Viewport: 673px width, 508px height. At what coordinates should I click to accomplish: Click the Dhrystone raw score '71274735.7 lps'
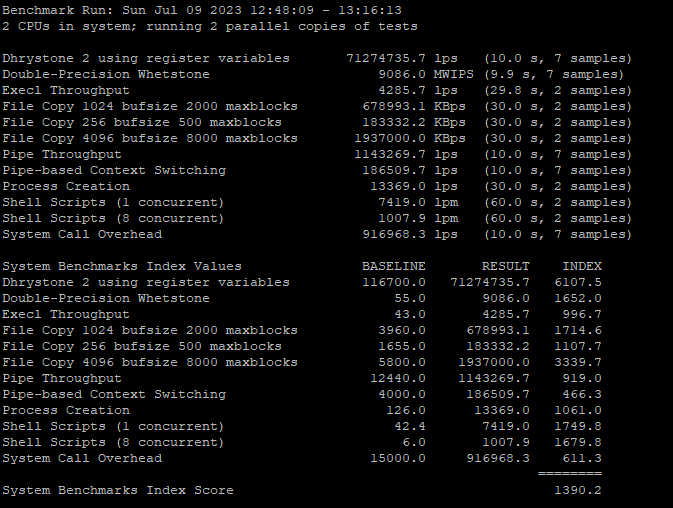(x=402, y=58)
